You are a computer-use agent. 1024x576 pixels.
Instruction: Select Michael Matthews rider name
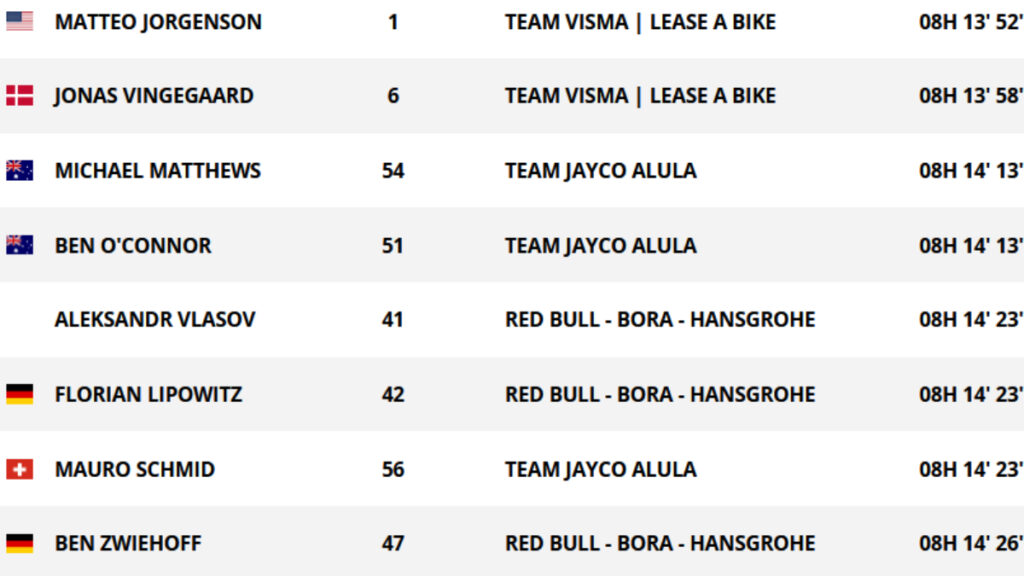click(x=158, y=170)
